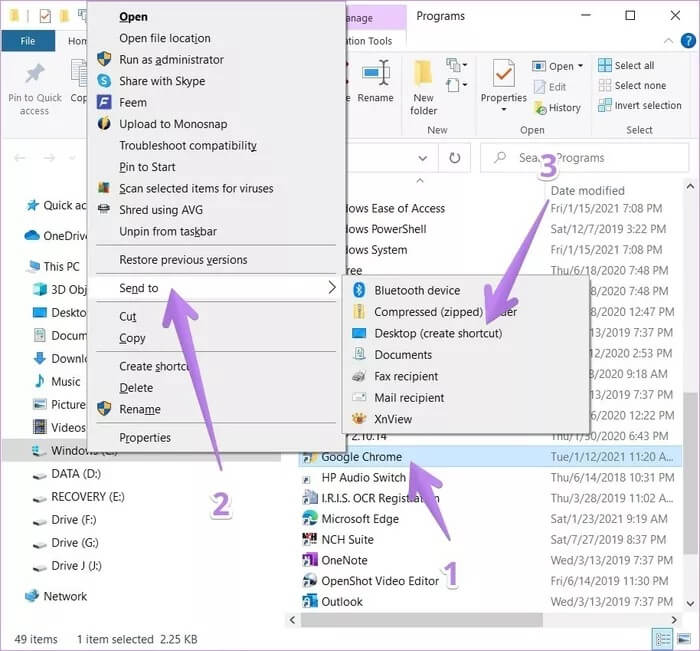Image resolution: width=700 pixels, height=651 pixels.
Task: Expand the Open button dropdown arrow
Action: tap(580, 66)
